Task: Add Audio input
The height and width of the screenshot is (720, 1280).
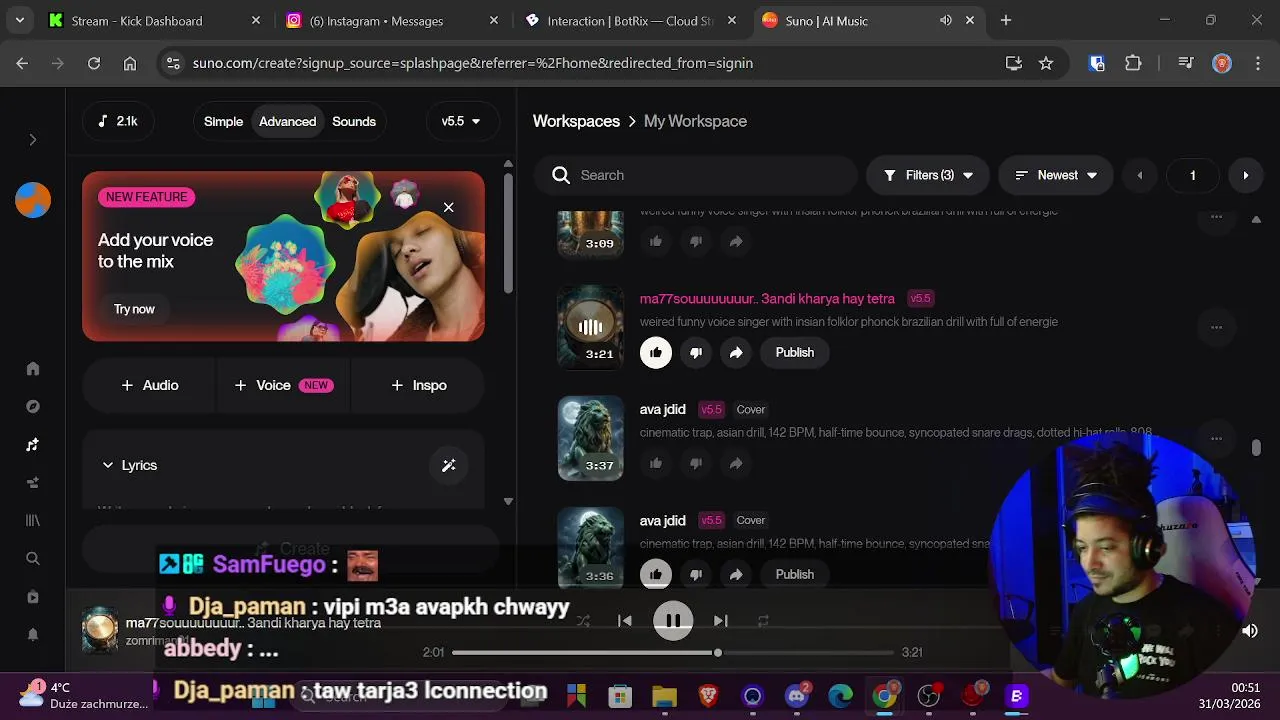Action: pyautogui.click(x=149, y=385)
